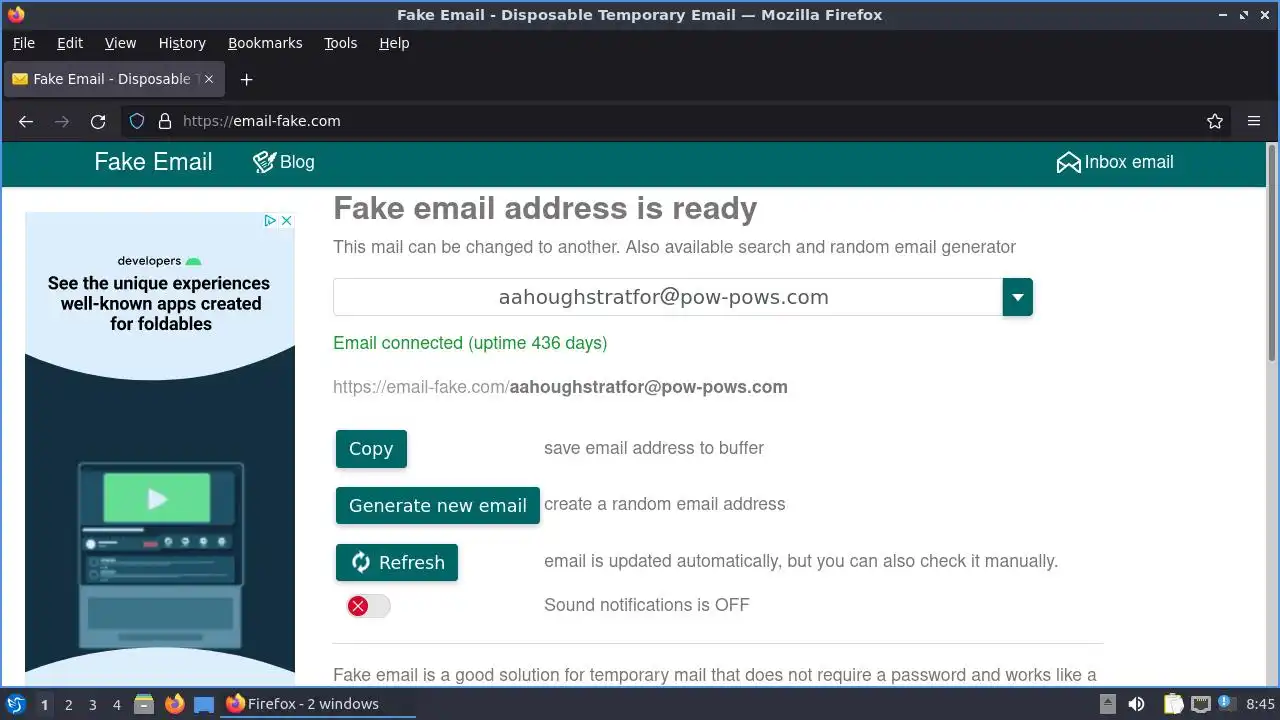Viewport: 1280px width, 720px height.
Task: Open the system start menu icon in taskbar
Action: click(x=15, y=704)
